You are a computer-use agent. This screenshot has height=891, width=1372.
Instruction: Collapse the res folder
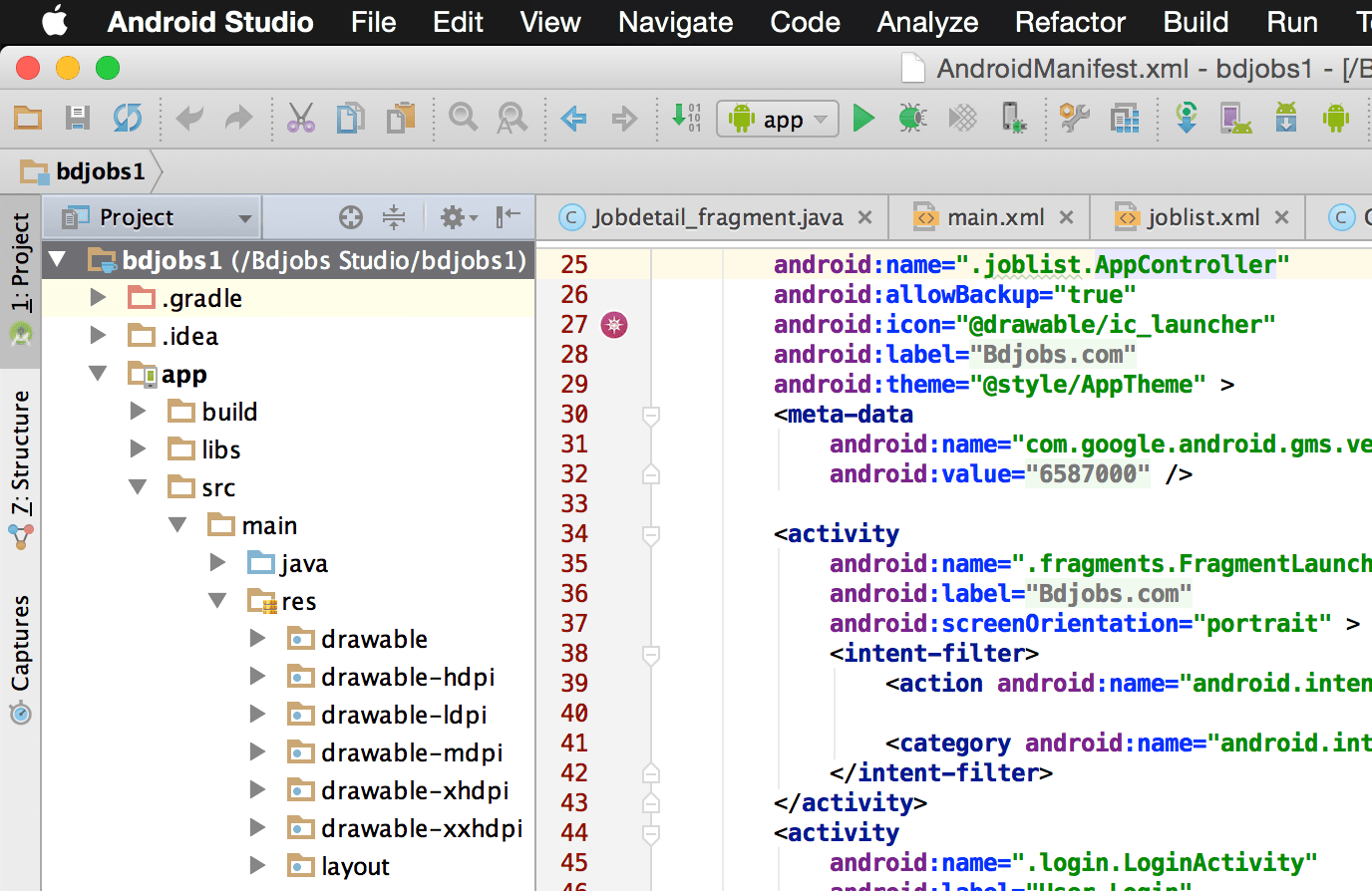[217, 601]
